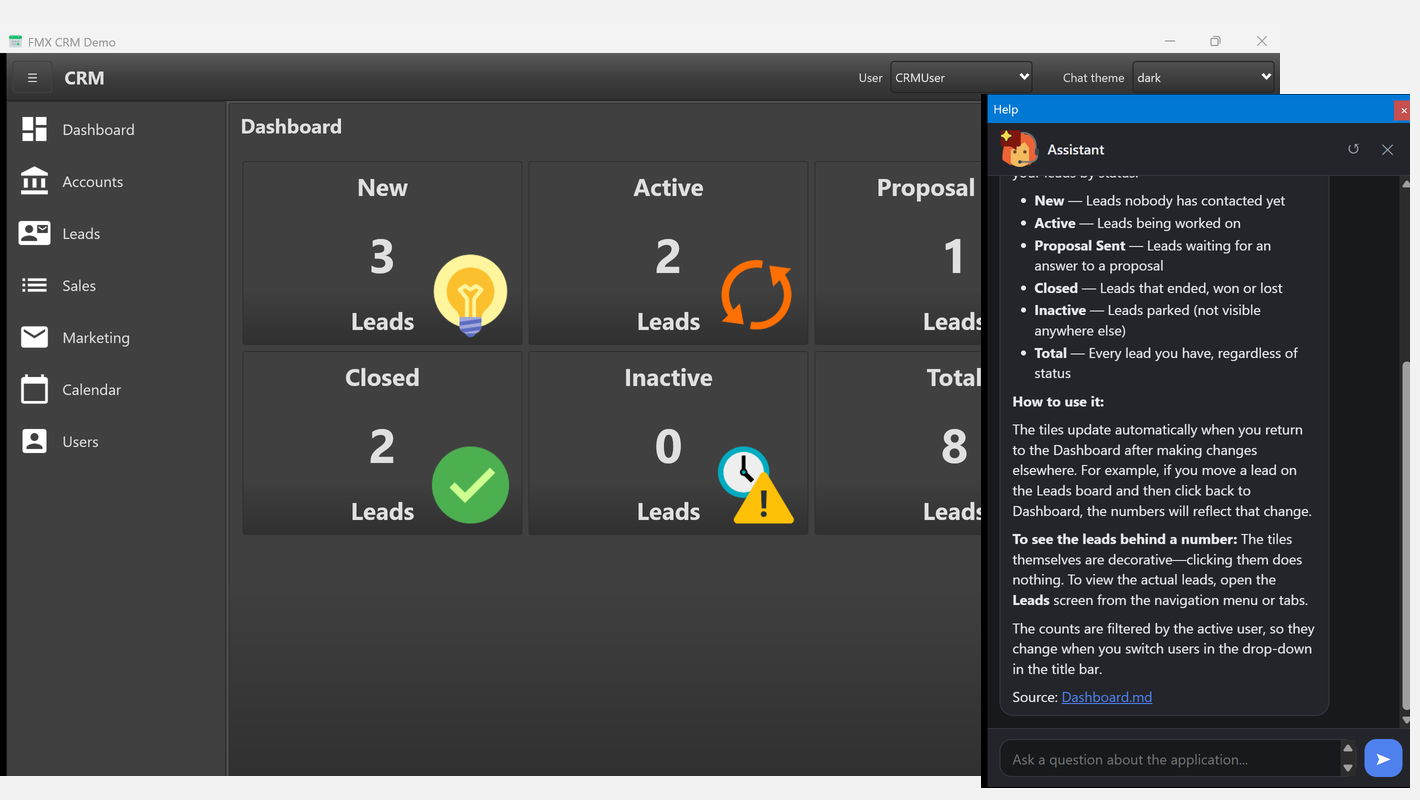This screenshot has width=1420, height=800.
Task: Click the FMX CRM Demo app icon in title bar
Action: click(x=16, y=41)
